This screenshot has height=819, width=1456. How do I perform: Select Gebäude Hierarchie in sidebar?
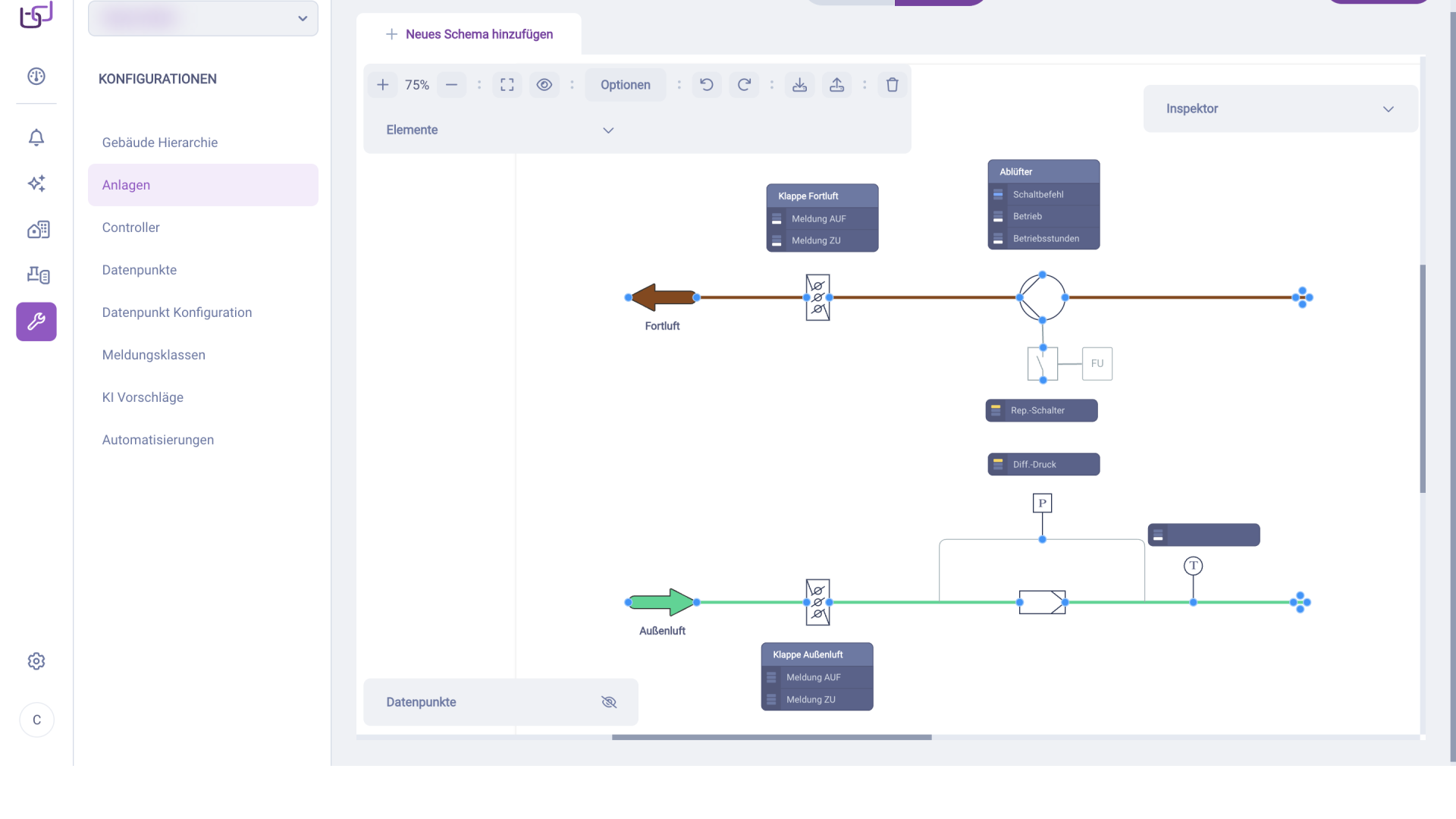tap(160, 143)
